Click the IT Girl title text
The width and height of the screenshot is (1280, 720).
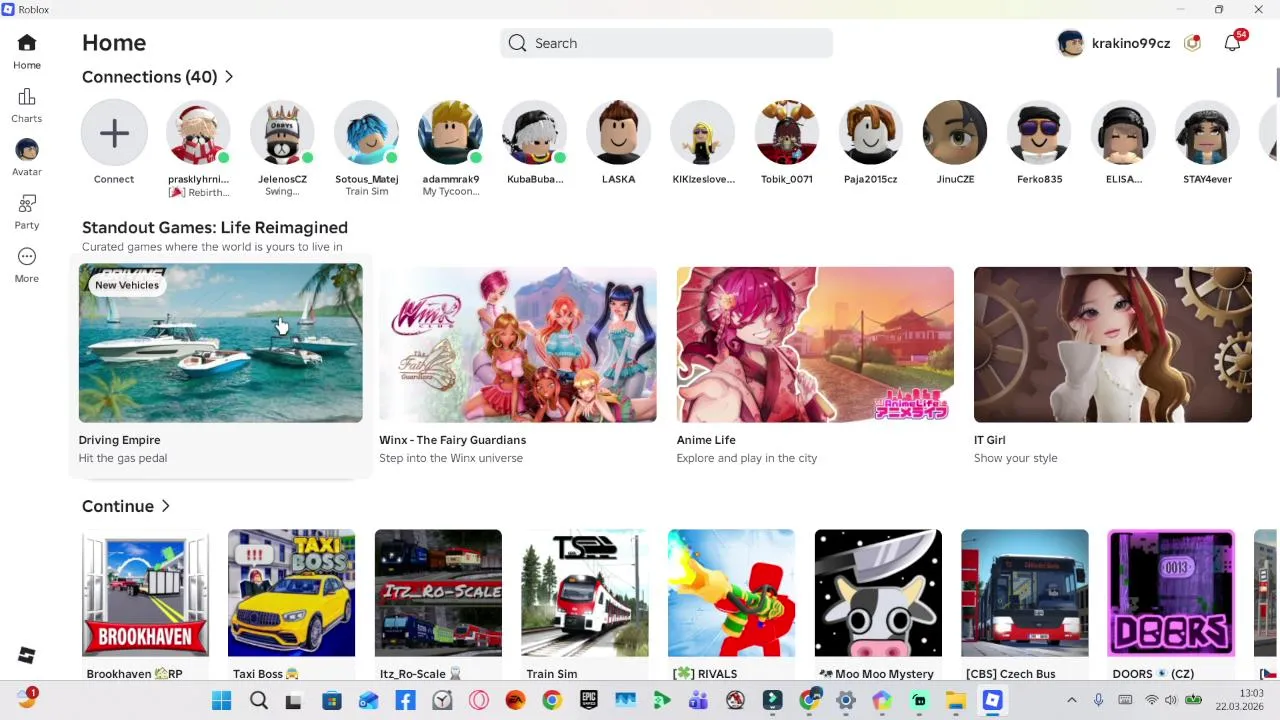click(990, 440)
